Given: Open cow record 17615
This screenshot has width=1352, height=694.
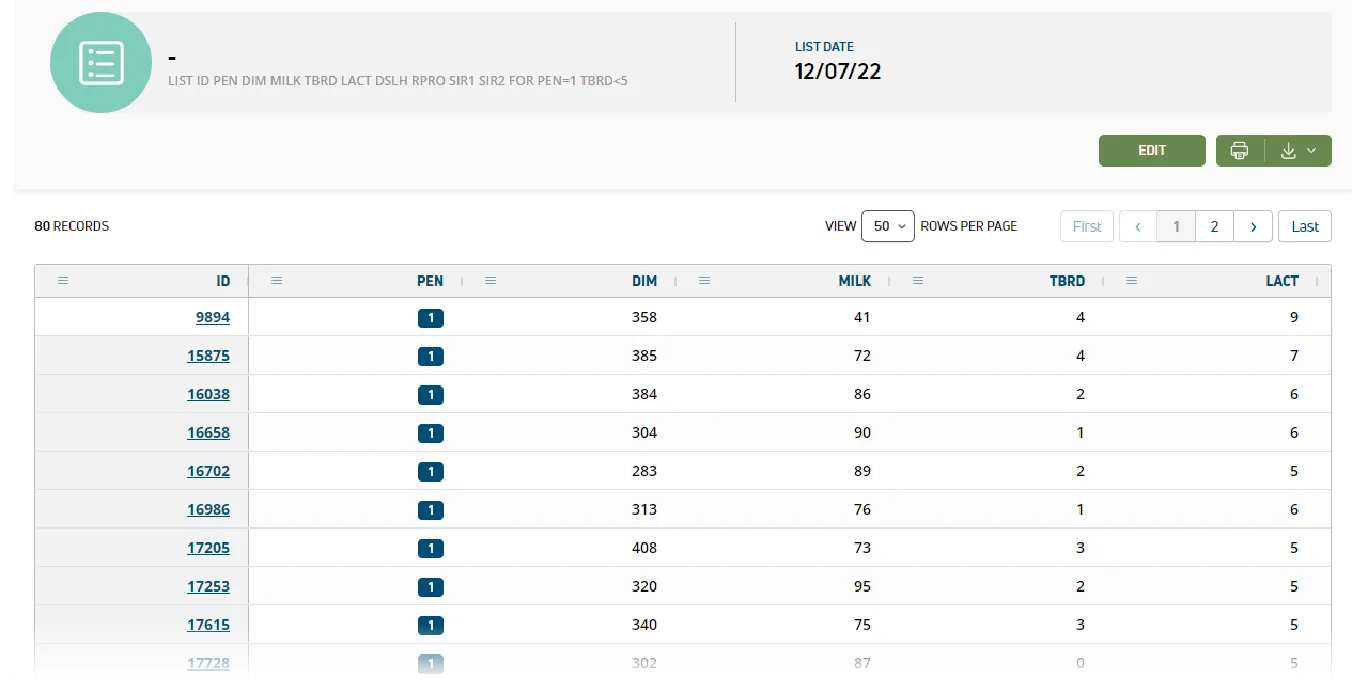Looking at the screenshot, I should click(x=208, y=625).
